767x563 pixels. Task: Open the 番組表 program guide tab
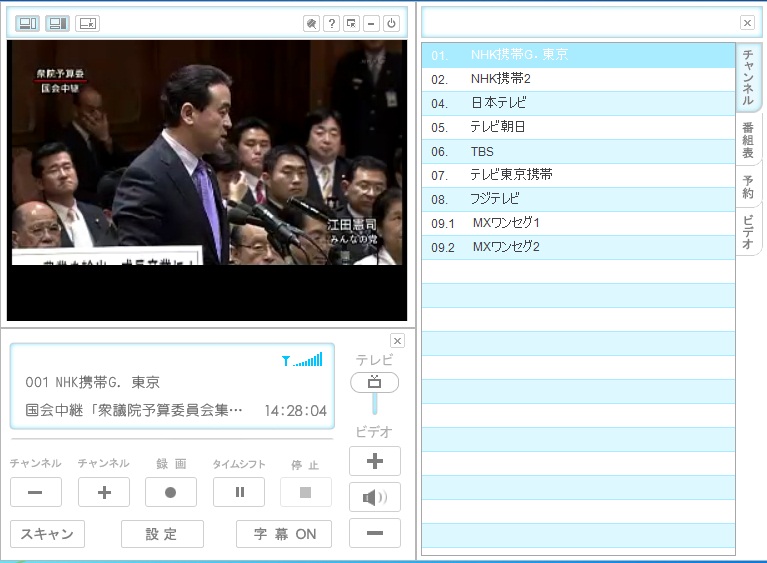coord(748,139)
